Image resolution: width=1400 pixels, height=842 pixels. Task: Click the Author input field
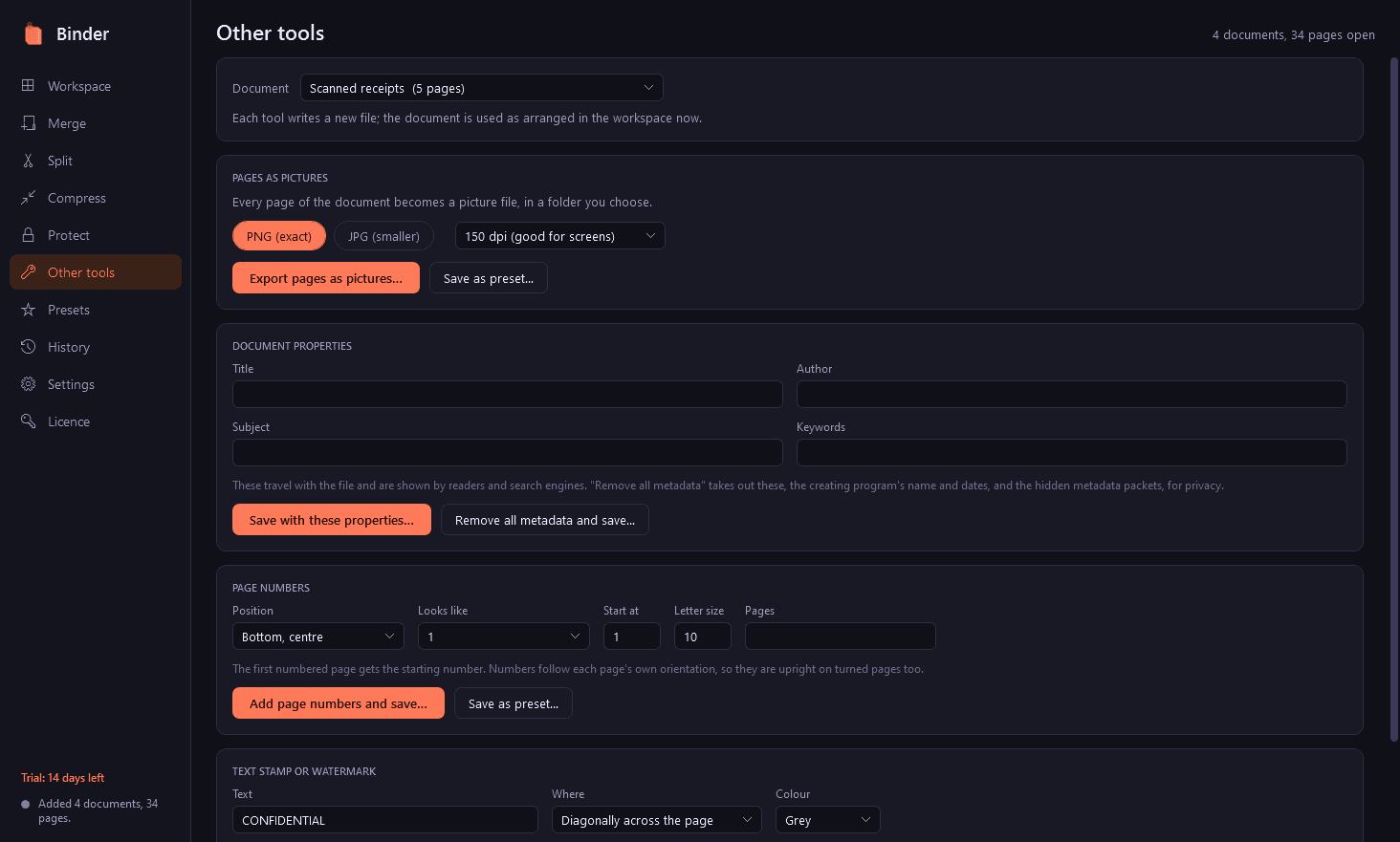pos(1072,394)
